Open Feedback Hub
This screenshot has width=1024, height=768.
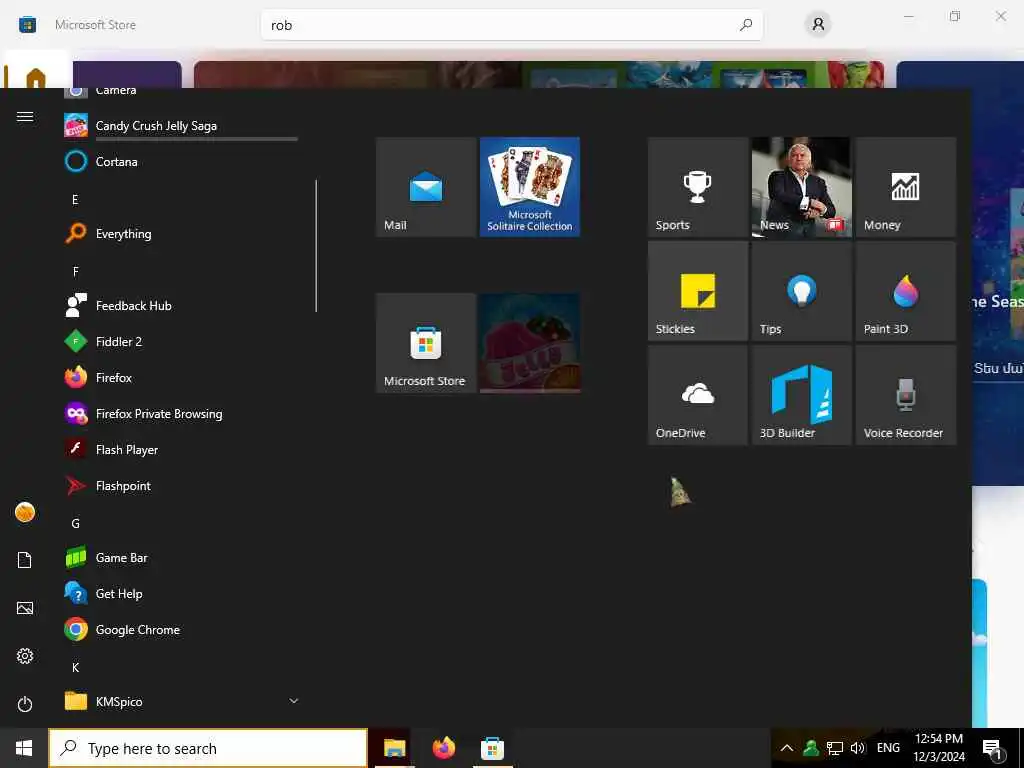click(181, 306)
